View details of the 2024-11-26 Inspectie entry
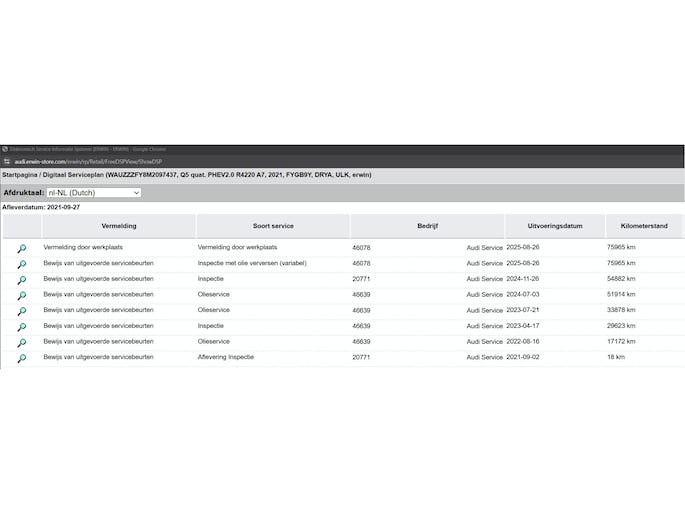Image resolution: width=685 pixels, height=514 pixels. (21, 280)
